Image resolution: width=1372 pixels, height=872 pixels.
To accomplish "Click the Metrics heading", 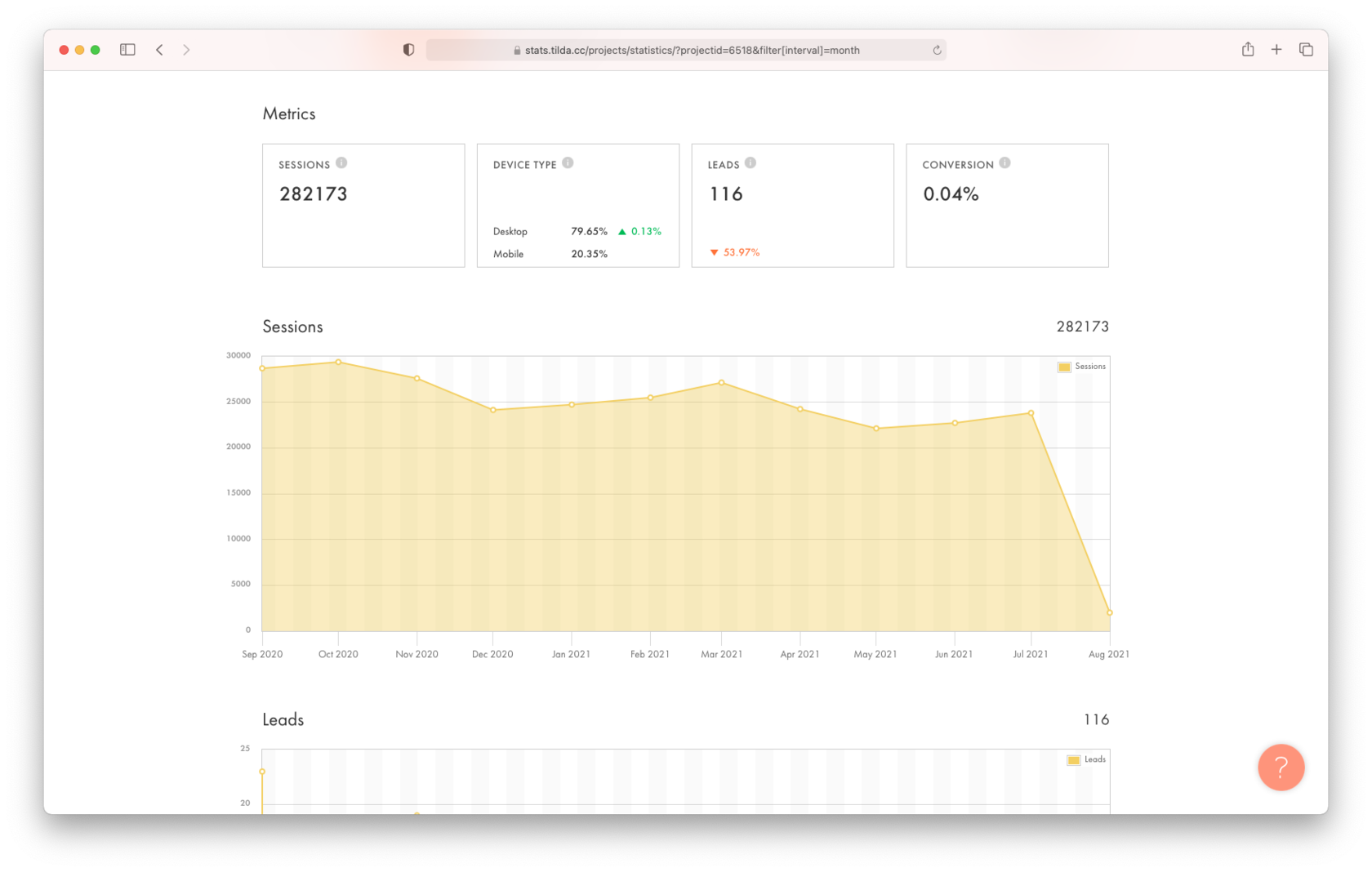I will coord(289,114).
